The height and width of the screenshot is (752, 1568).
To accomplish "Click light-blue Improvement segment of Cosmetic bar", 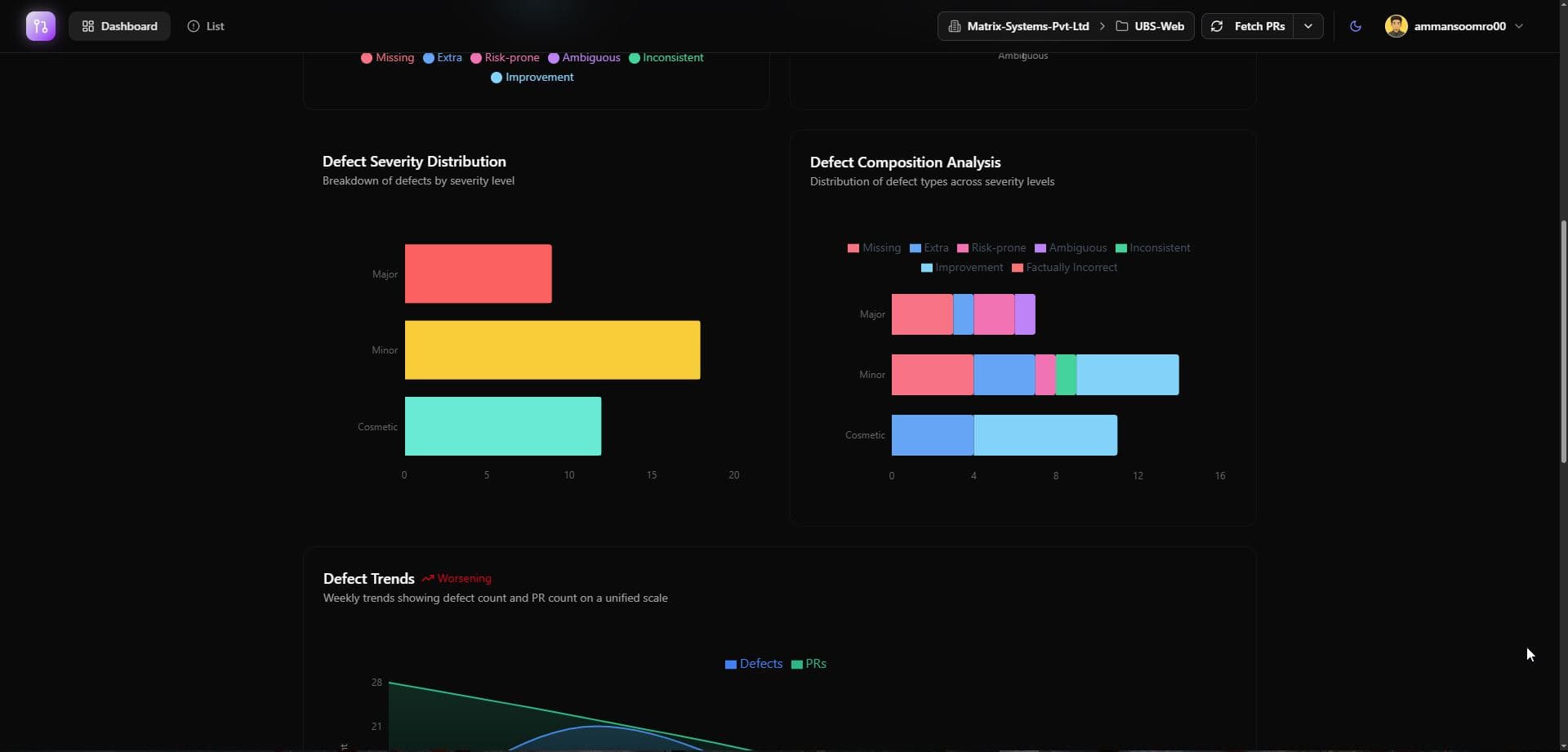I will (x=1045, y=435).
